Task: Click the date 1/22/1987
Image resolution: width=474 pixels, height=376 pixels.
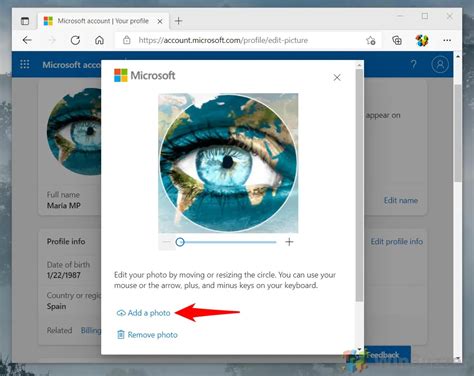Action: (x=64, y=275)
